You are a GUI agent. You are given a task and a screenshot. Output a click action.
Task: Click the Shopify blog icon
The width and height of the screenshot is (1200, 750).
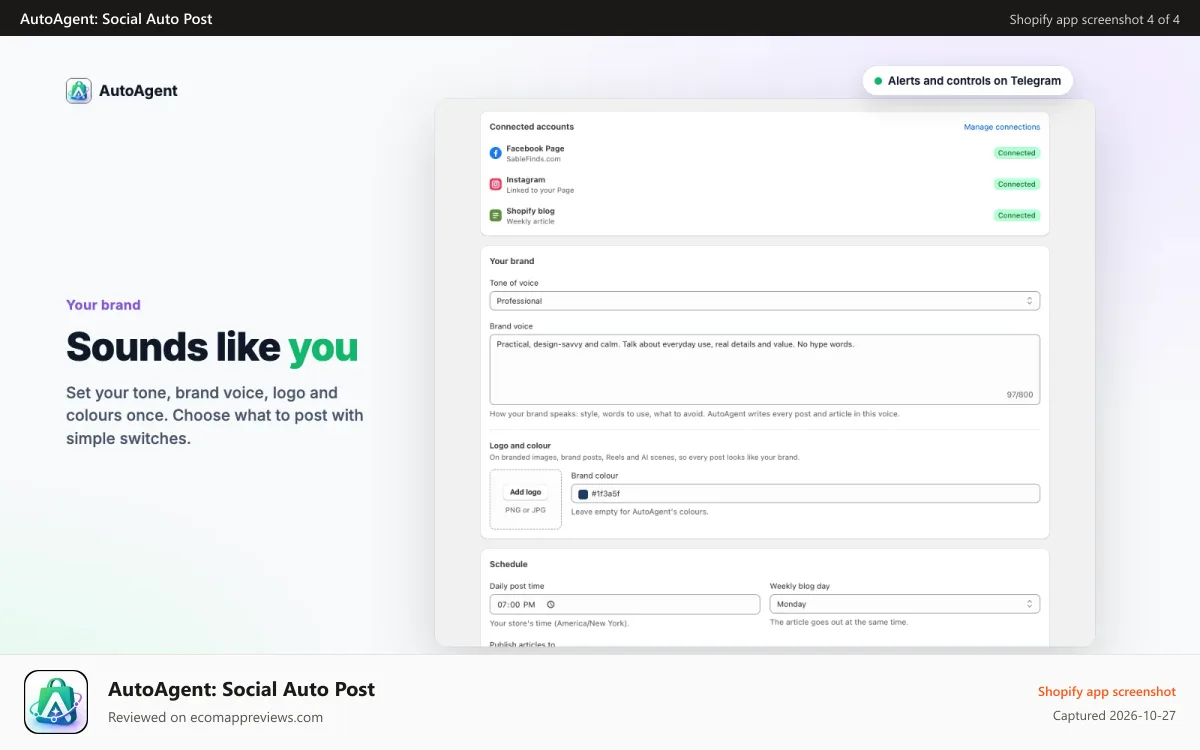tap(495, 215)
